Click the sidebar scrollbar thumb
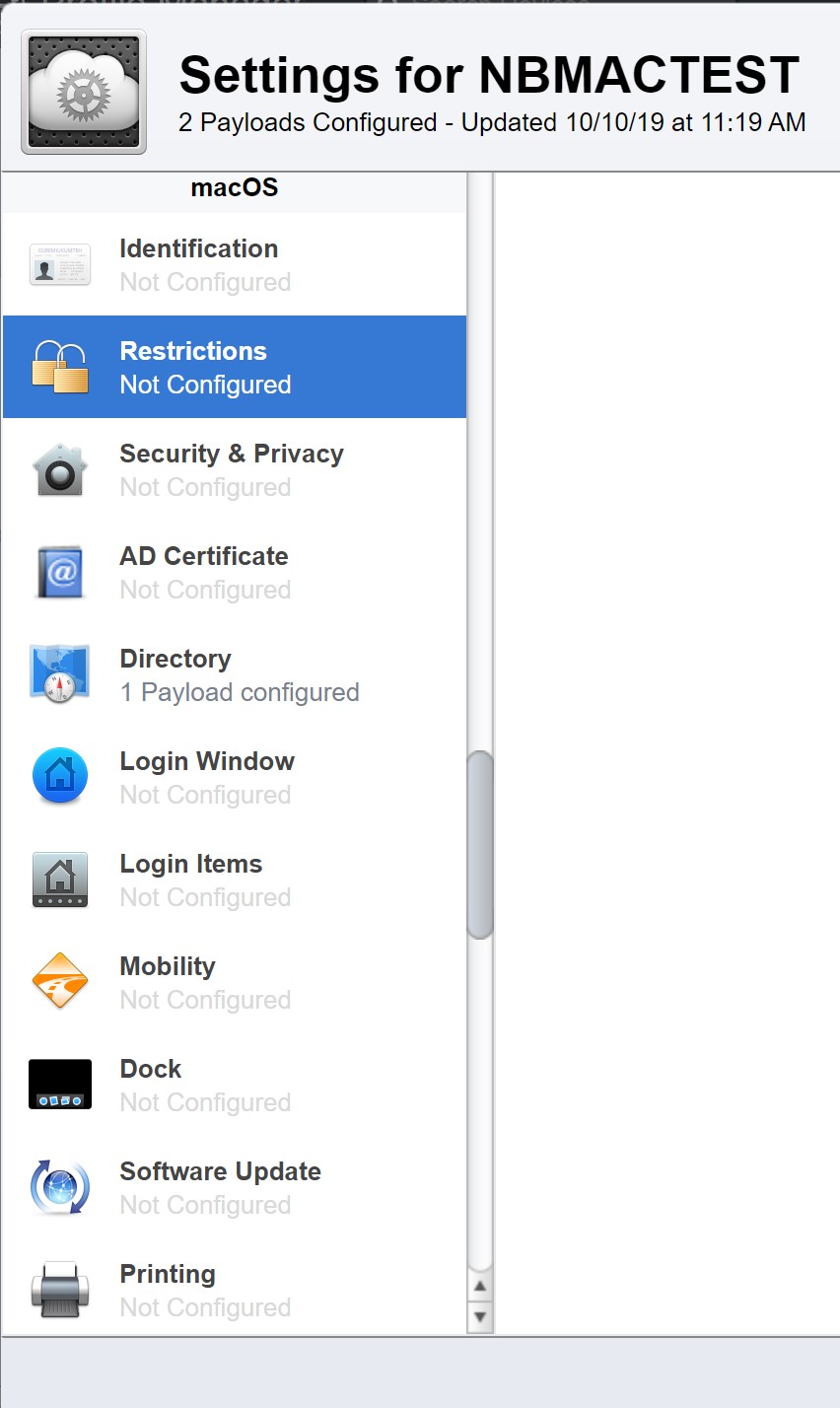Screen dimensions: 840x1408 (480, 845)
